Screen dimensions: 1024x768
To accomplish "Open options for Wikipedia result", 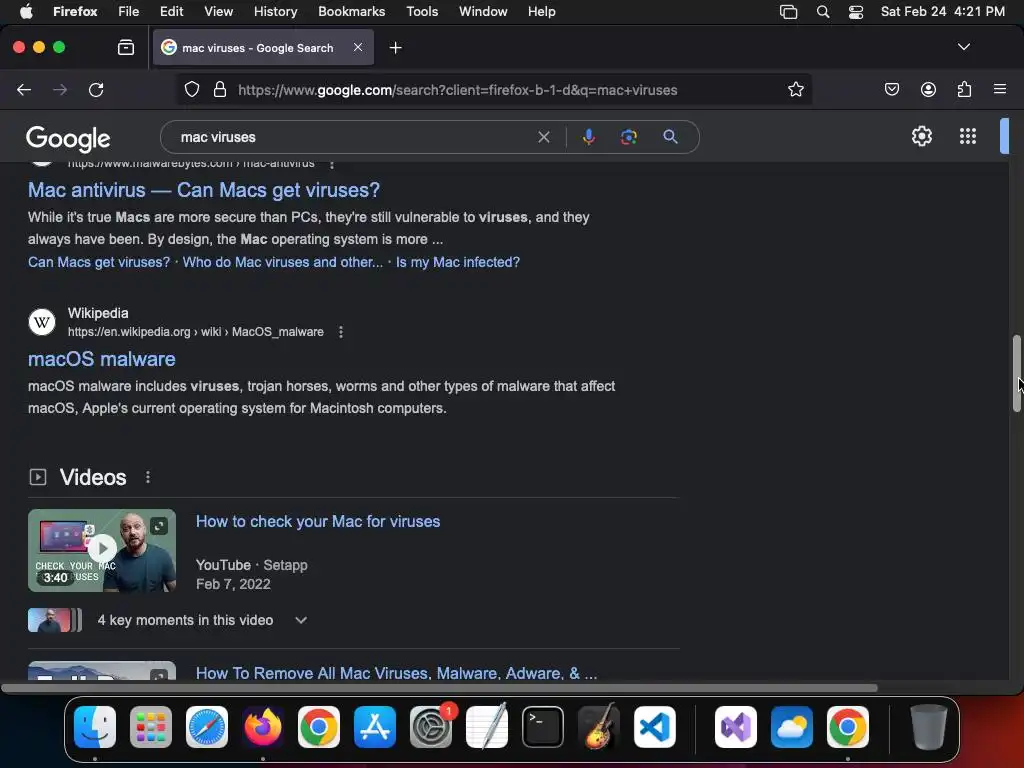I will click(341, 332).
